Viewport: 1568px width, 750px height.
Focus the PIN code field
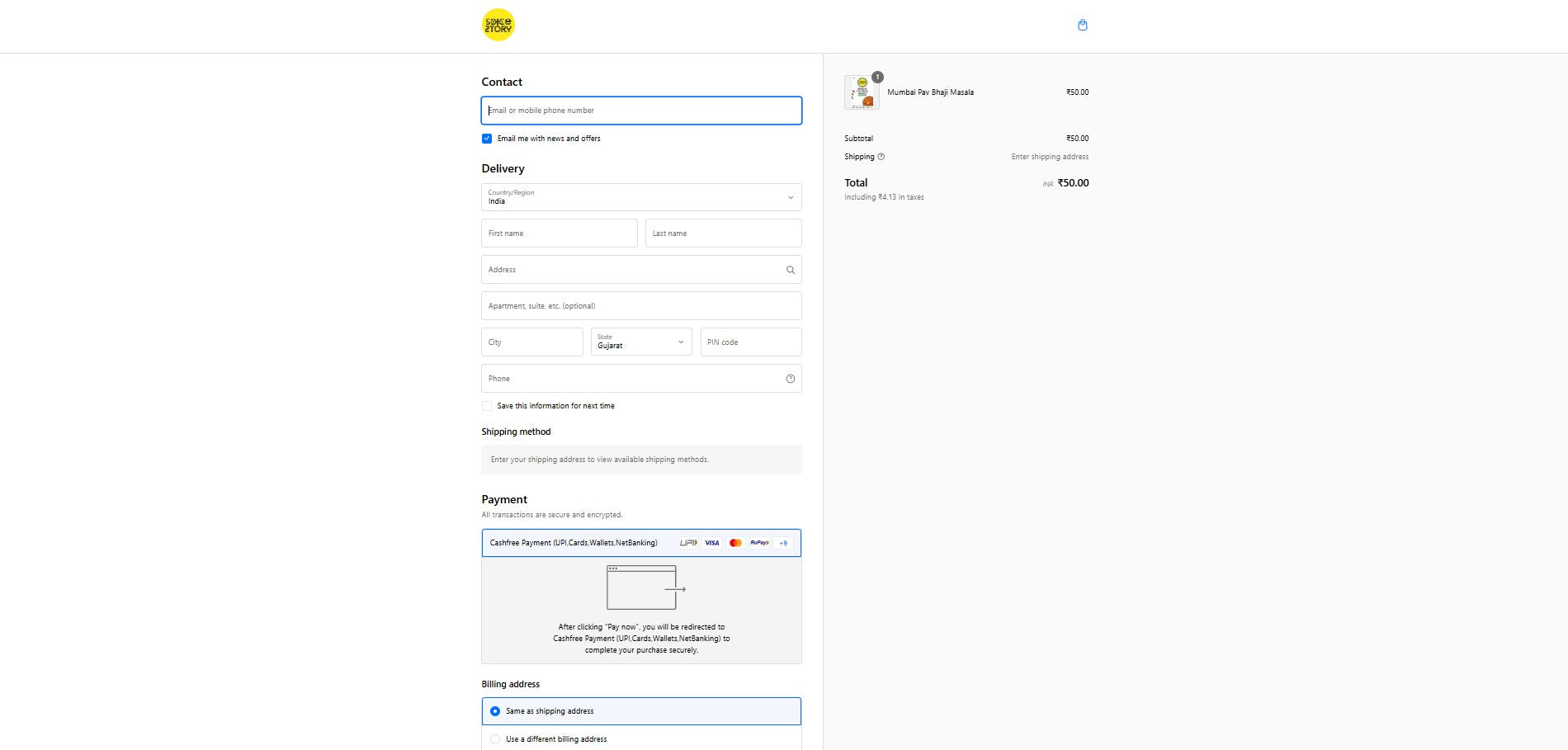(750, 342)
